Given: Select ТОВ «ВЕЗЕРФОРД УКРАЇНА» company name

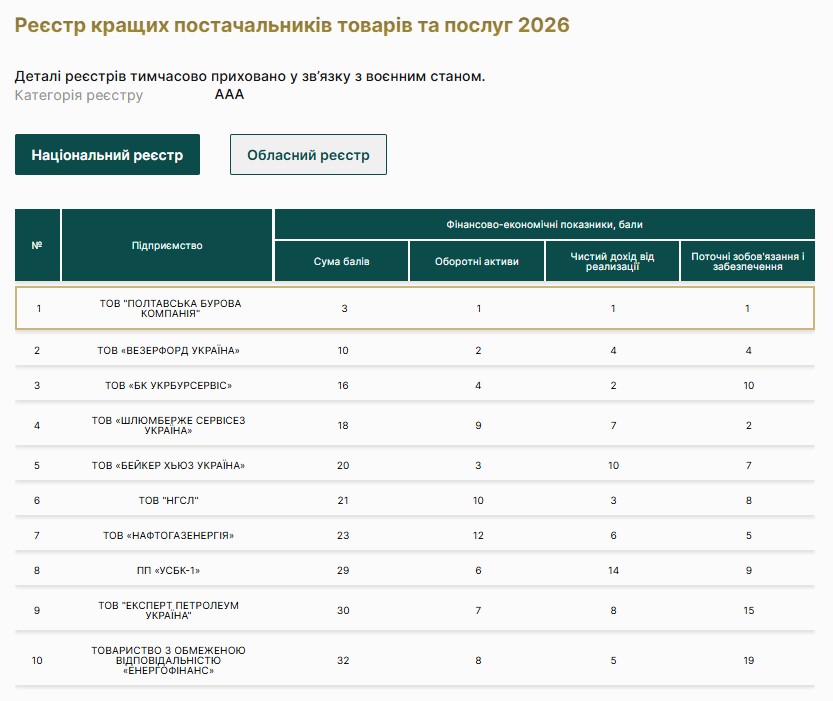Looking at the screenshot, I should pyautogui.click(x=168, y=350).
